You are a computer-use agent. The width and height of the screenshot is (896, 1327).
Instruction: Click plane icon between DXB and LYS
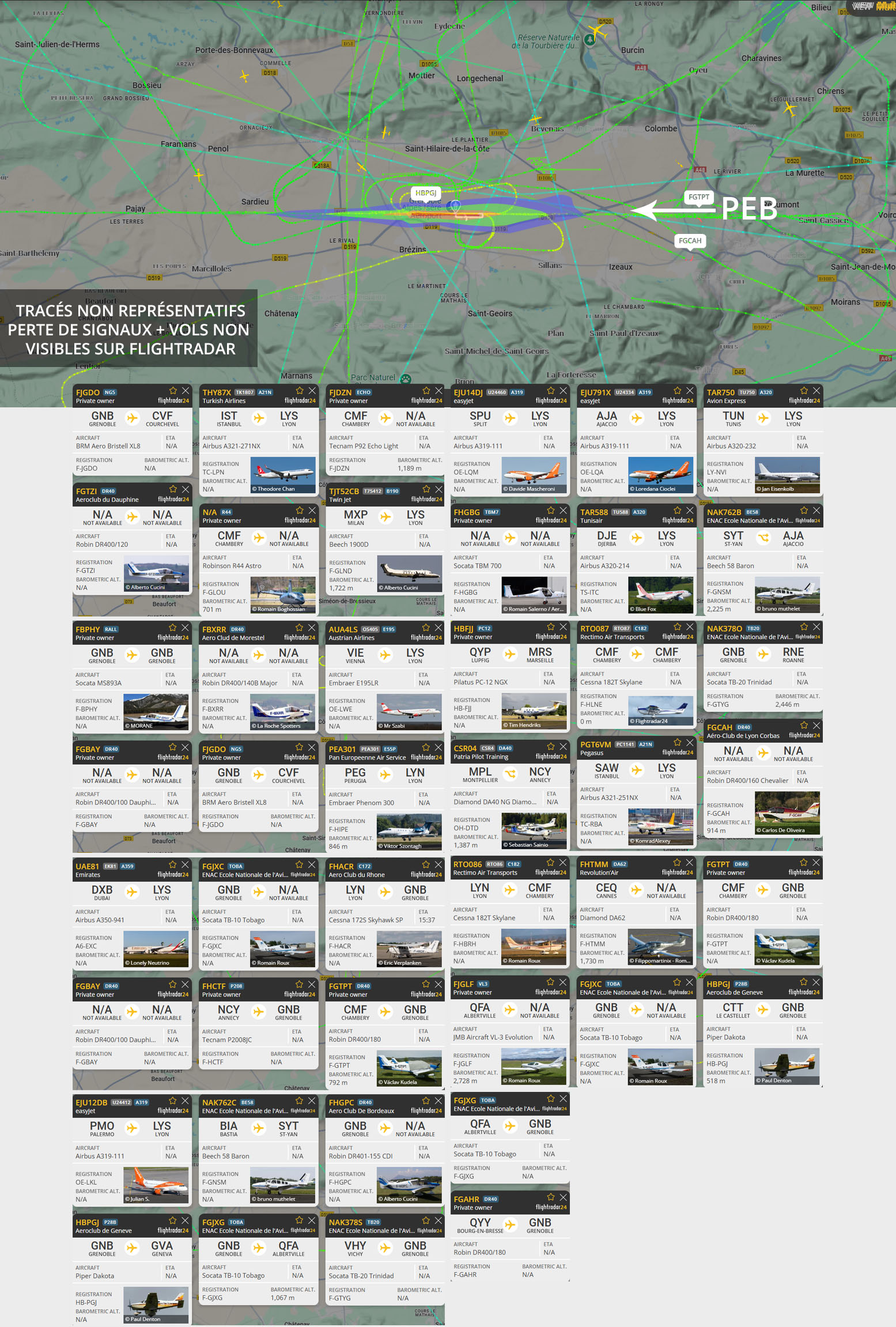(132, 892)
